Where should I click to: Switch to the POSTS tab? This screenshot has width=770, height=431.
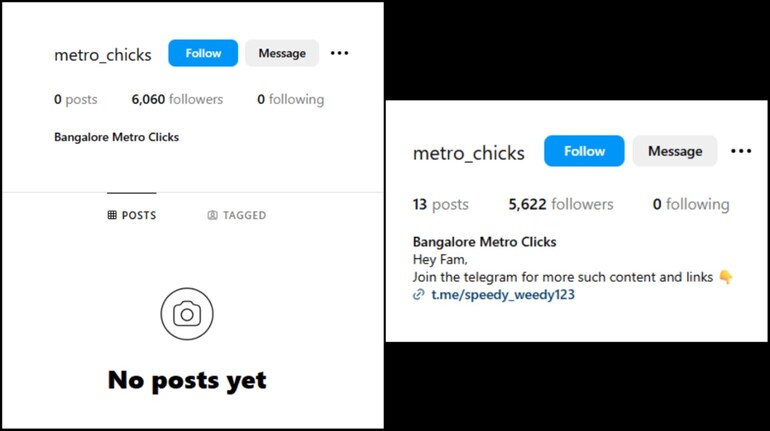pyautogui.click(x=132, y=215)
